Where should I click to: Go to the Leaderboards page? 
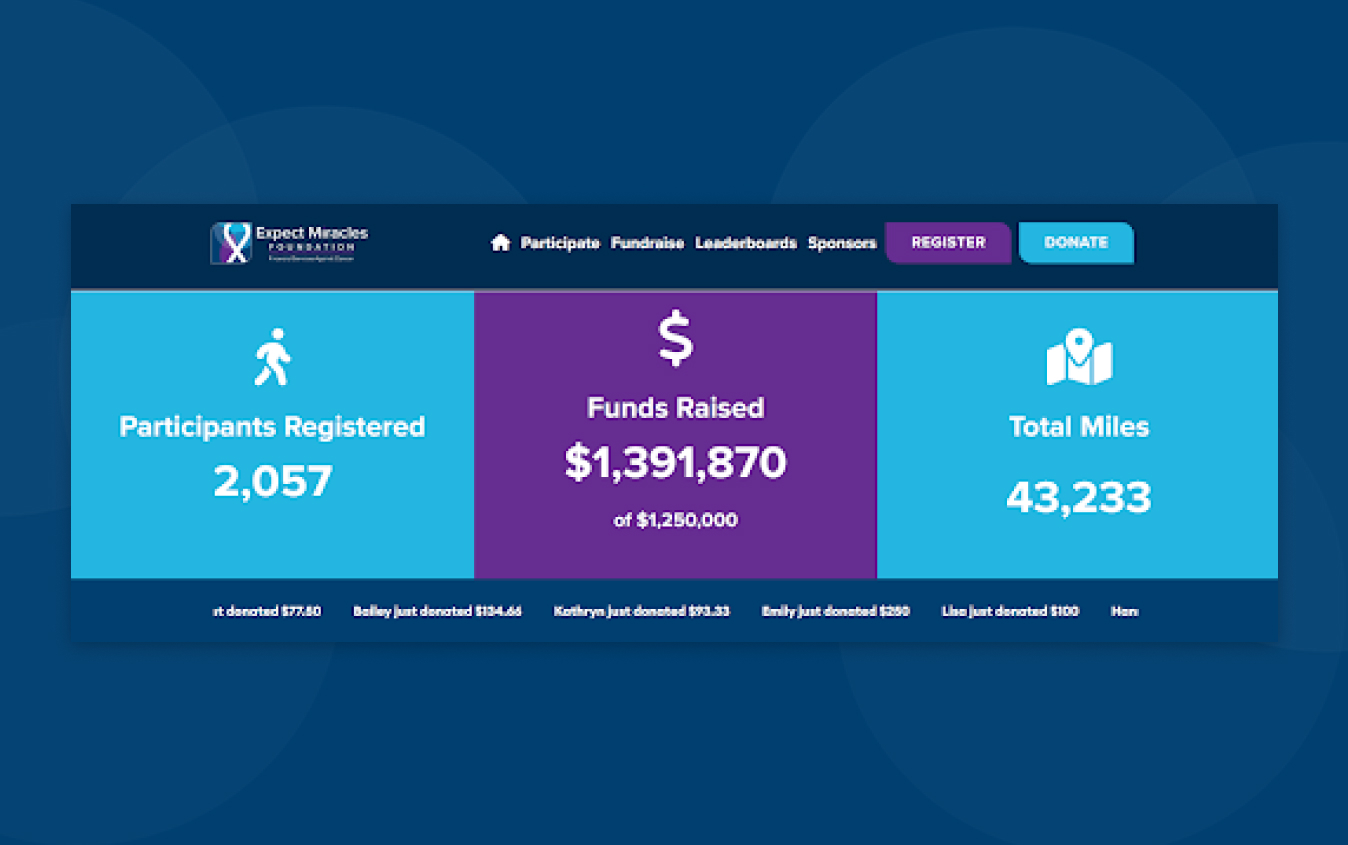tap(746, 243)
